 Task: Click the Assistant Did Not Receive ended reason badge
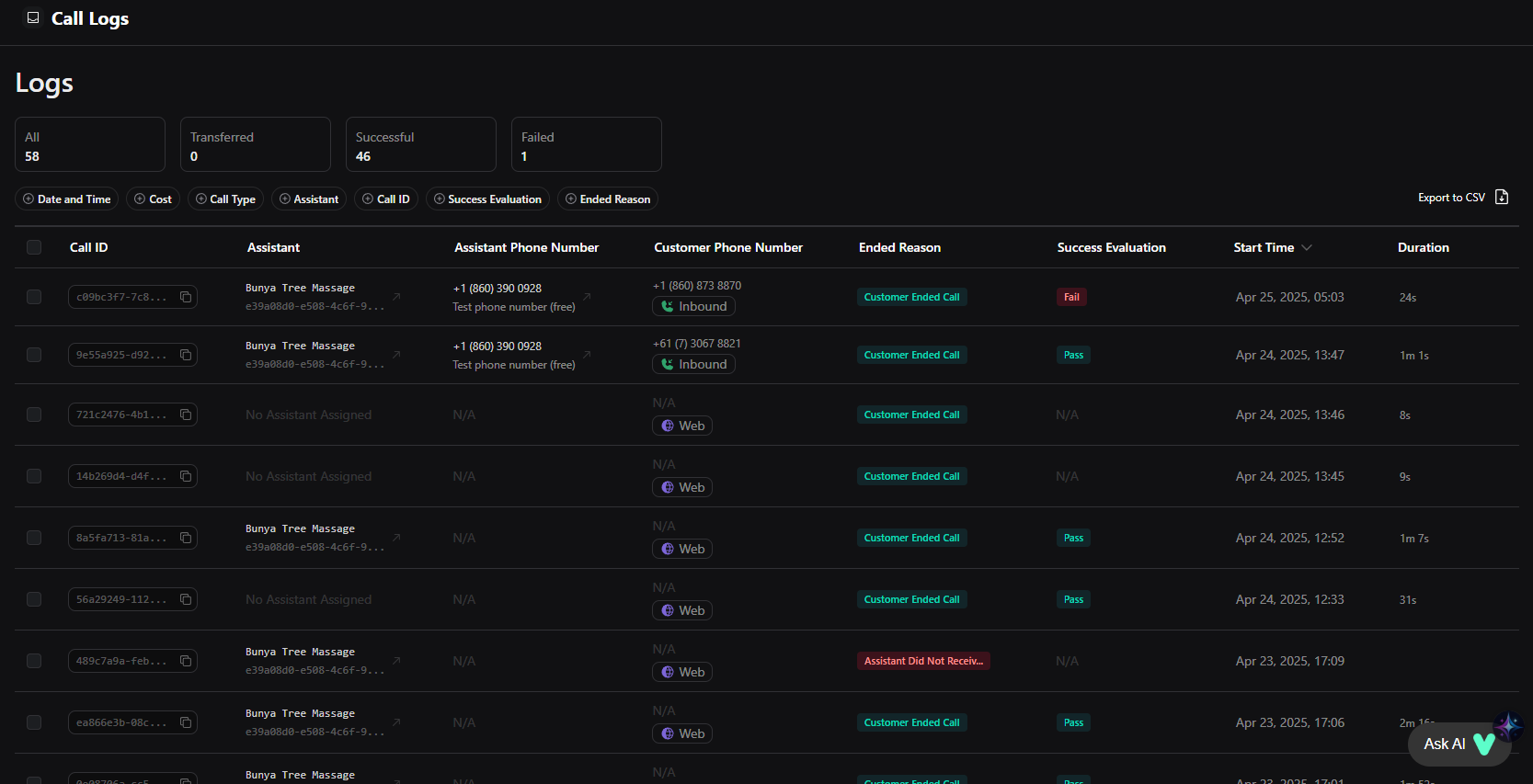tap(922, 661)
